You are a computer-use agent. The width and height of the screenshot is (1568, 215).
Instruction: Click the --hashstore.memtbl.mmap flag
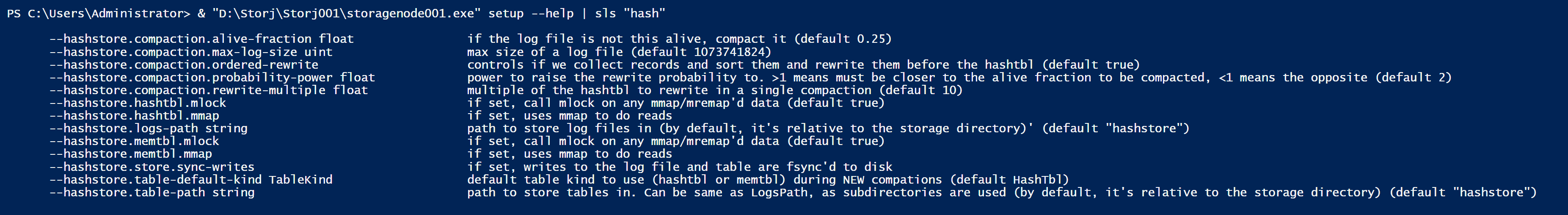[x=131, y=154]
